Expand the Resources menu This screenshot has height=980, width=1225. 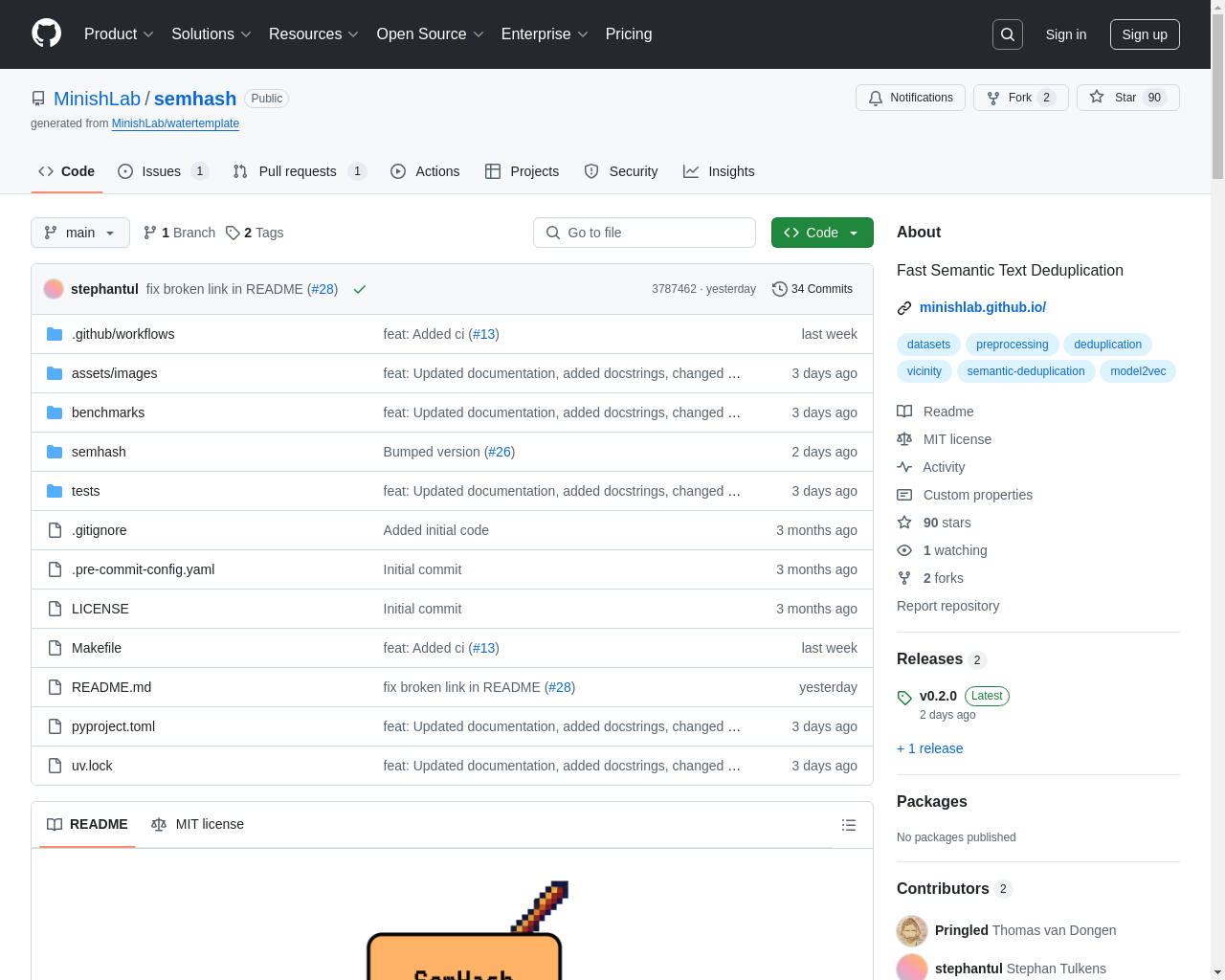coord(314,34)
